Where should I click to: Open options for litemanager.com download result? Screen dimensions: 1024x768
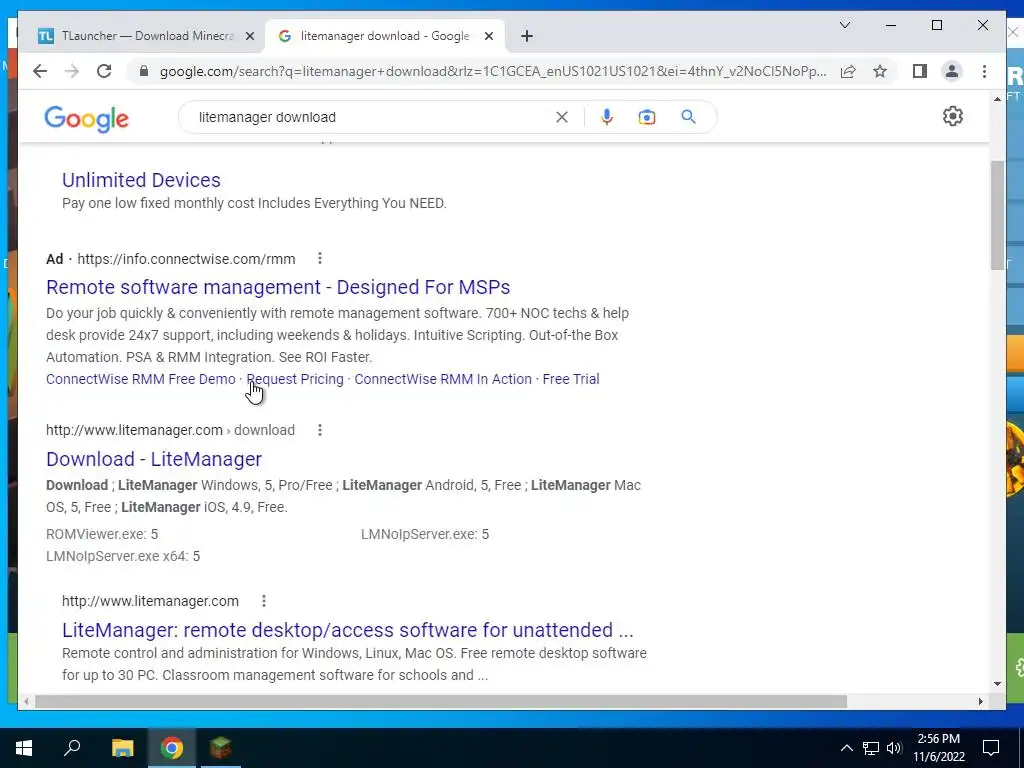coord(319,430)
